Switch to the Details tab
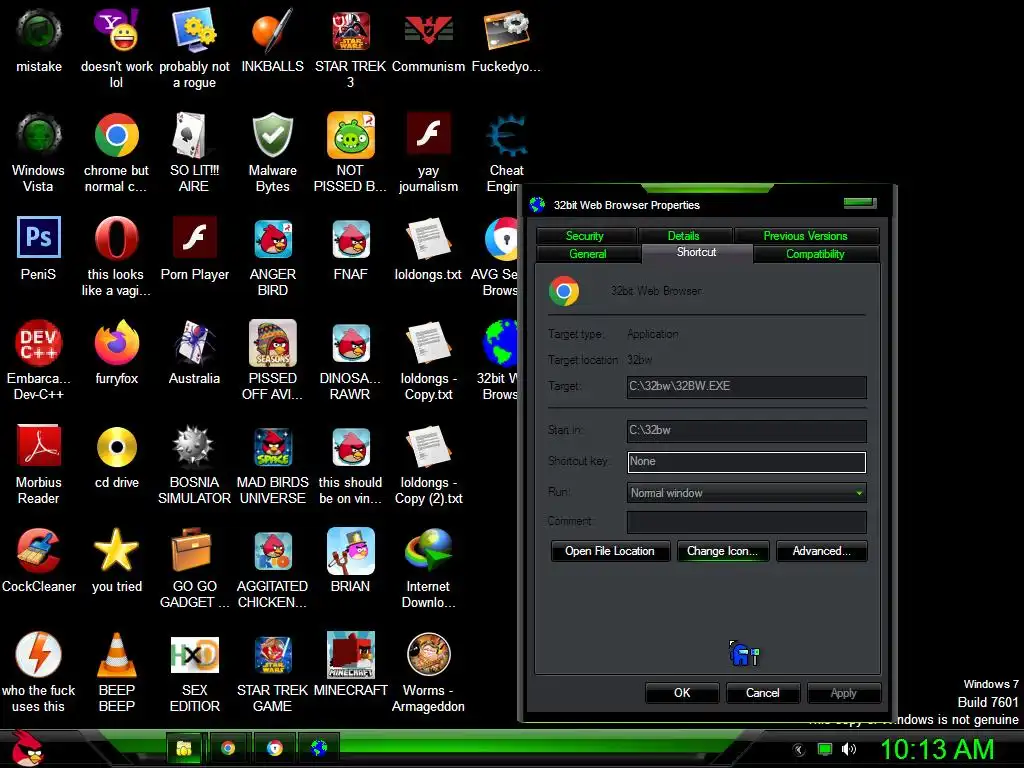This screenshot has height=768, width=1024. coord(684,236)
